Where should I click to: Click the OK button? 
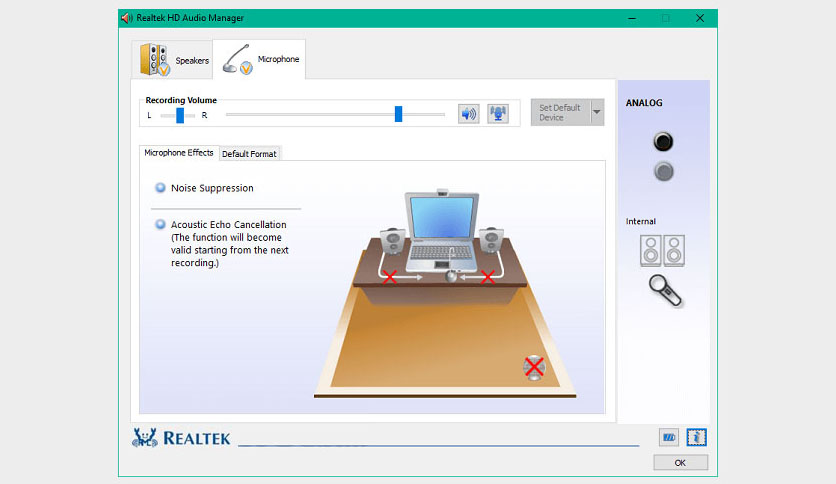[681, 463]
